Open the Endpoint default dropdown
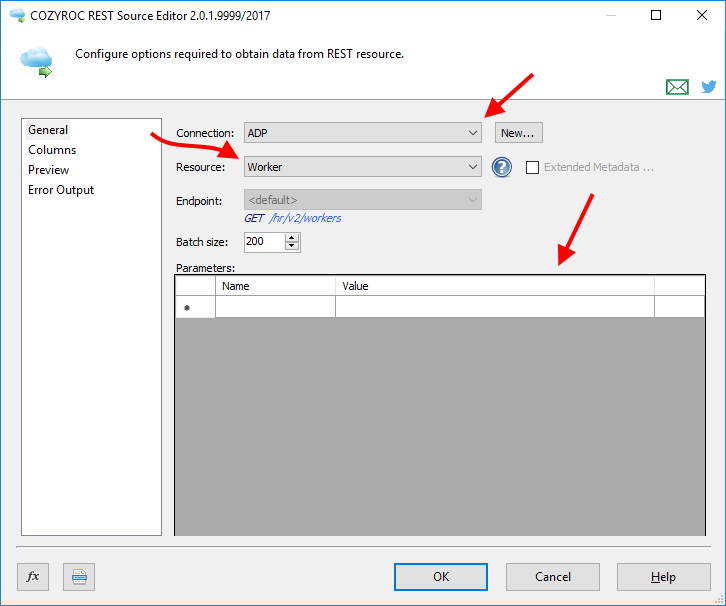The width and height of the screenshot is (726, 606). click(x=363, y=200)
